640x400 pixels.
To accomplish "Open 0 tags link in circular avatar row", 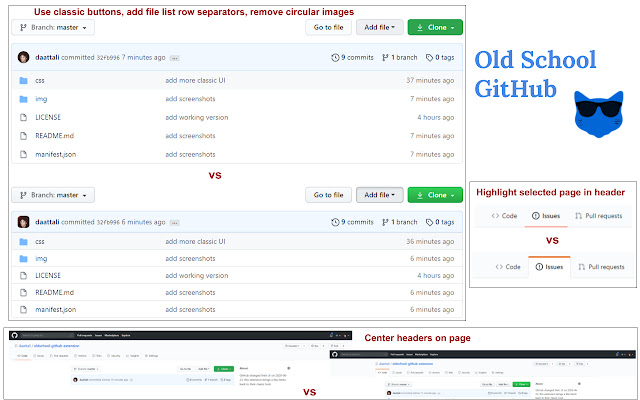I will (440, 58).
